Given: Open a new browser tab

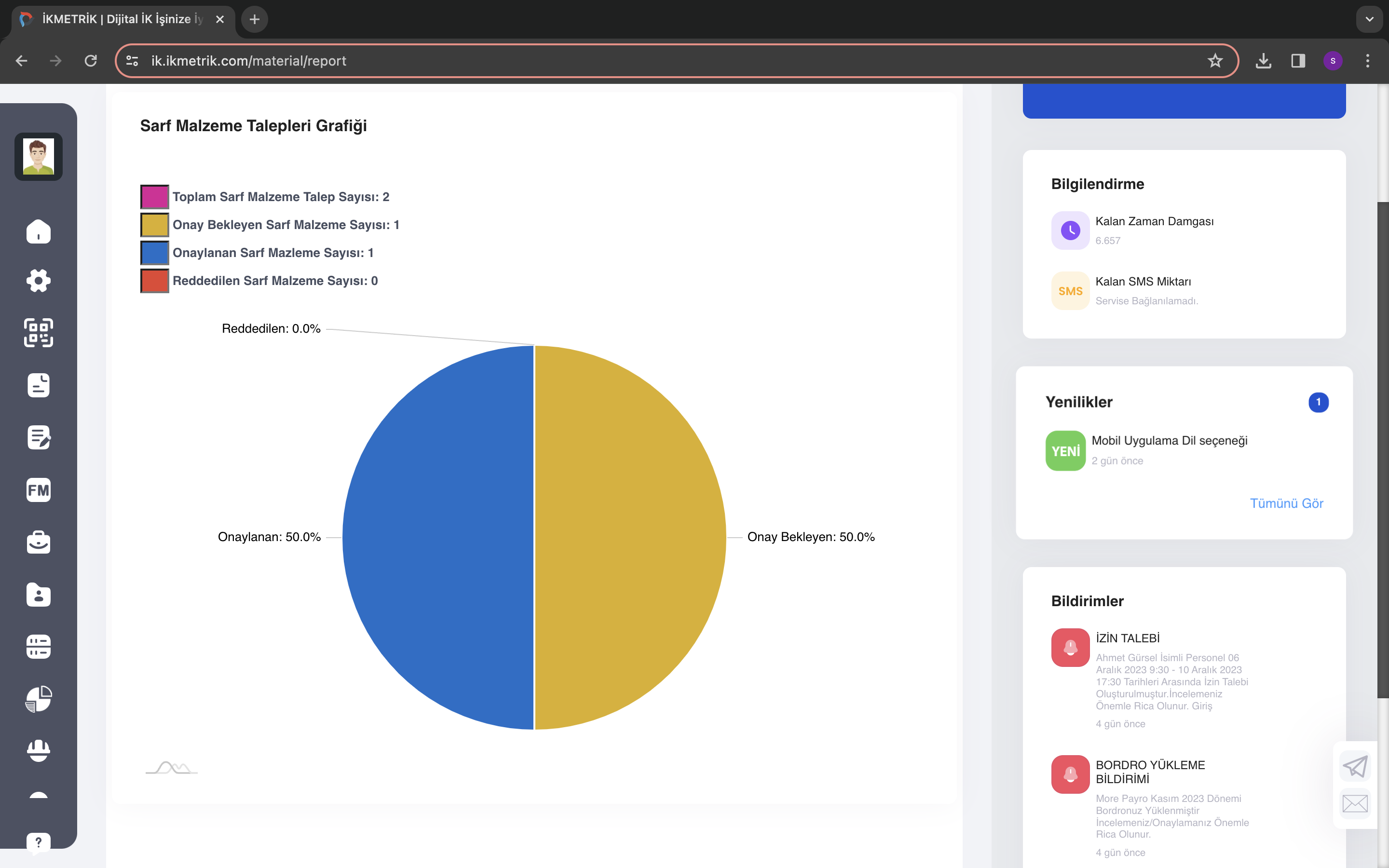Looking at the screenshot, I should [x=254, y=19].
